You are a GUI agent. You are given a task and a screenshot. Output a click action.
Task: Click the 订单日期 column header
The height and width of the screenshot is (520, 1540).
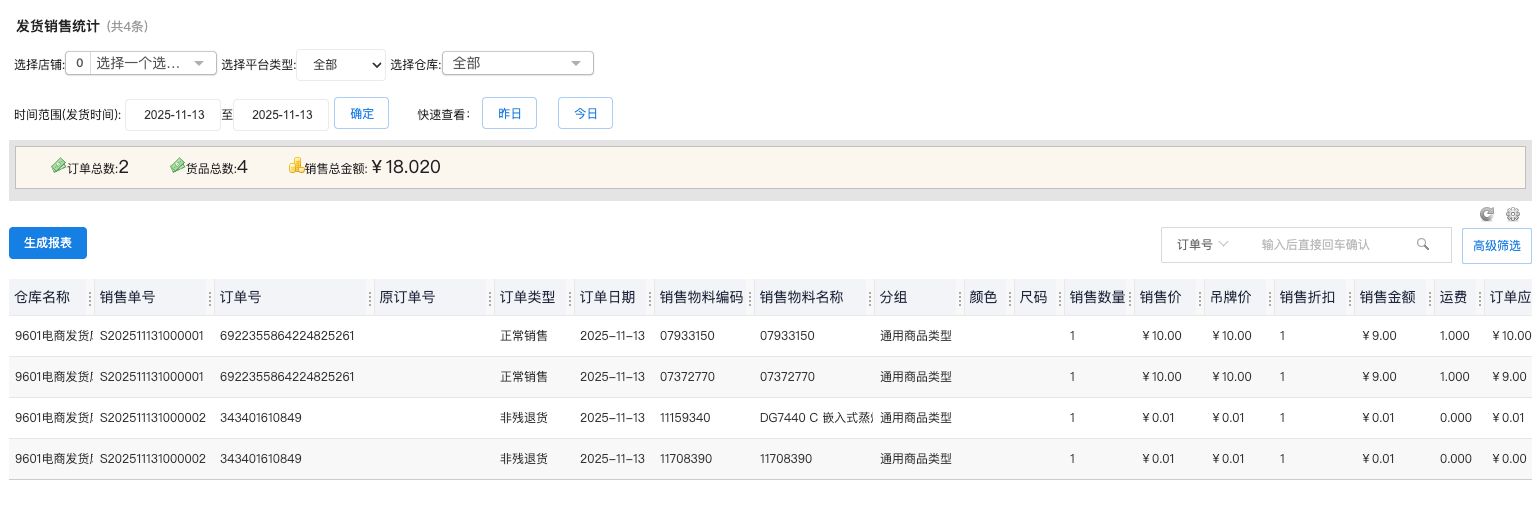click(607, 297)
